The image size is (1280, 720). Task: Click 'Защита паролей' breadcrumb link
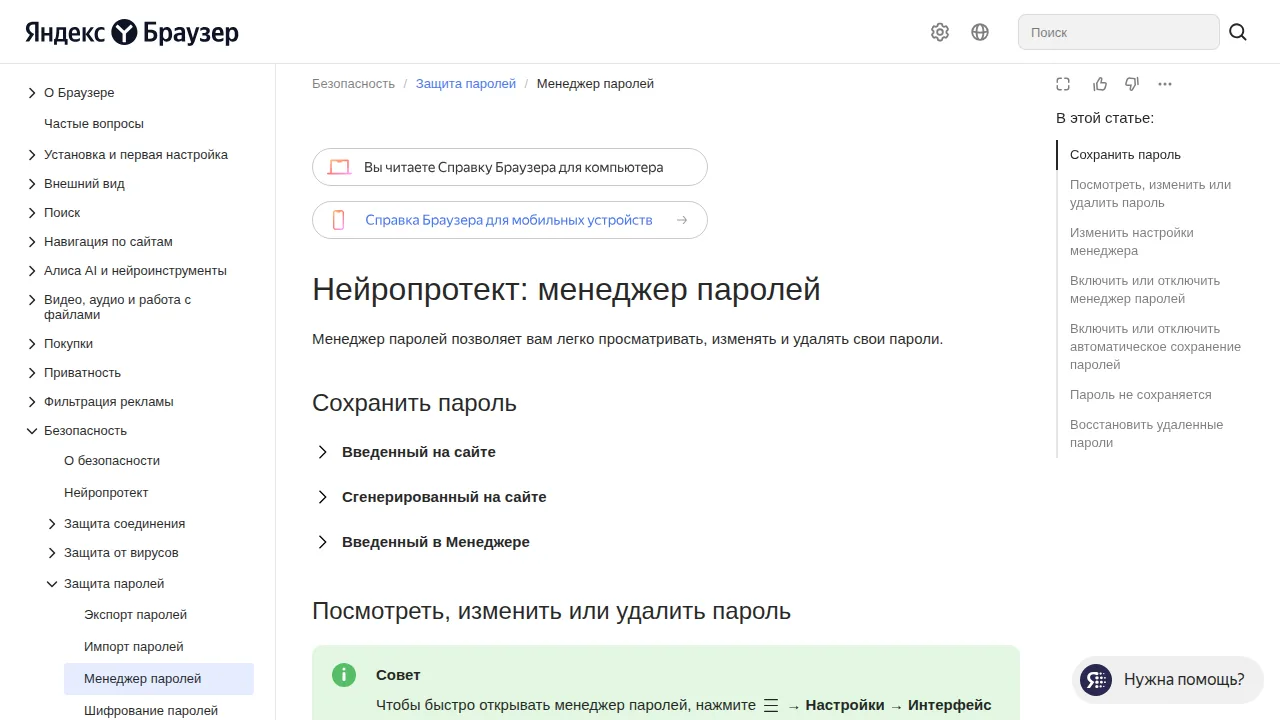tap(466, 84)
